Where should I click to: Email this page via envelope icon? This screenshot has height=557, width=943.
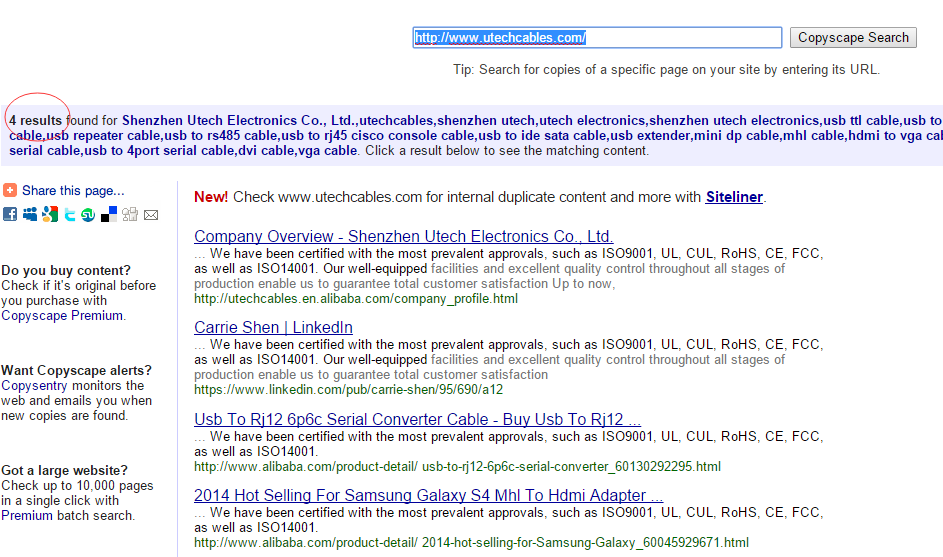[x=151, y=215]
